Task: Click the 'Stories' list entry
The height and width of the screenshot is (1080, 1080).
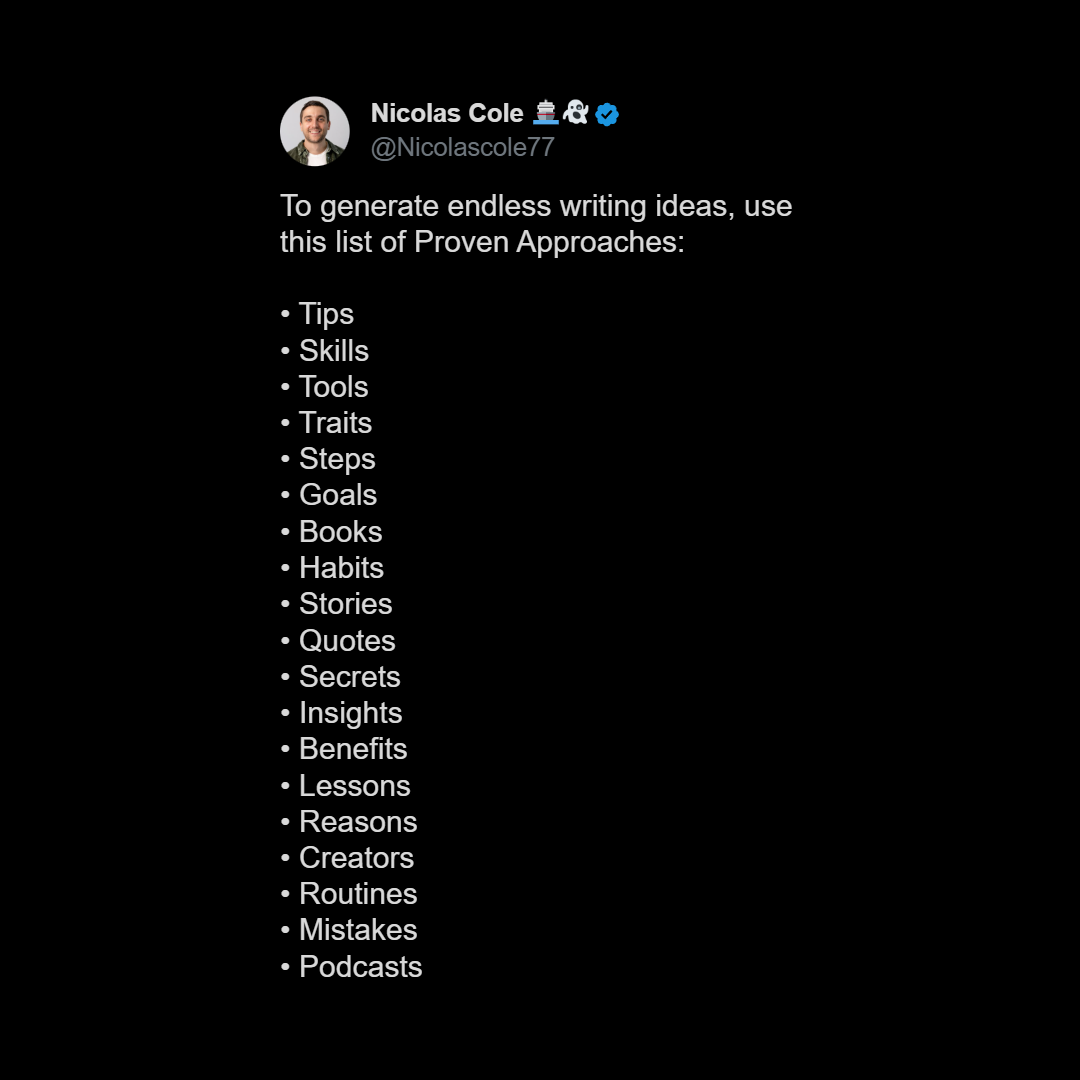Action: 337,604
